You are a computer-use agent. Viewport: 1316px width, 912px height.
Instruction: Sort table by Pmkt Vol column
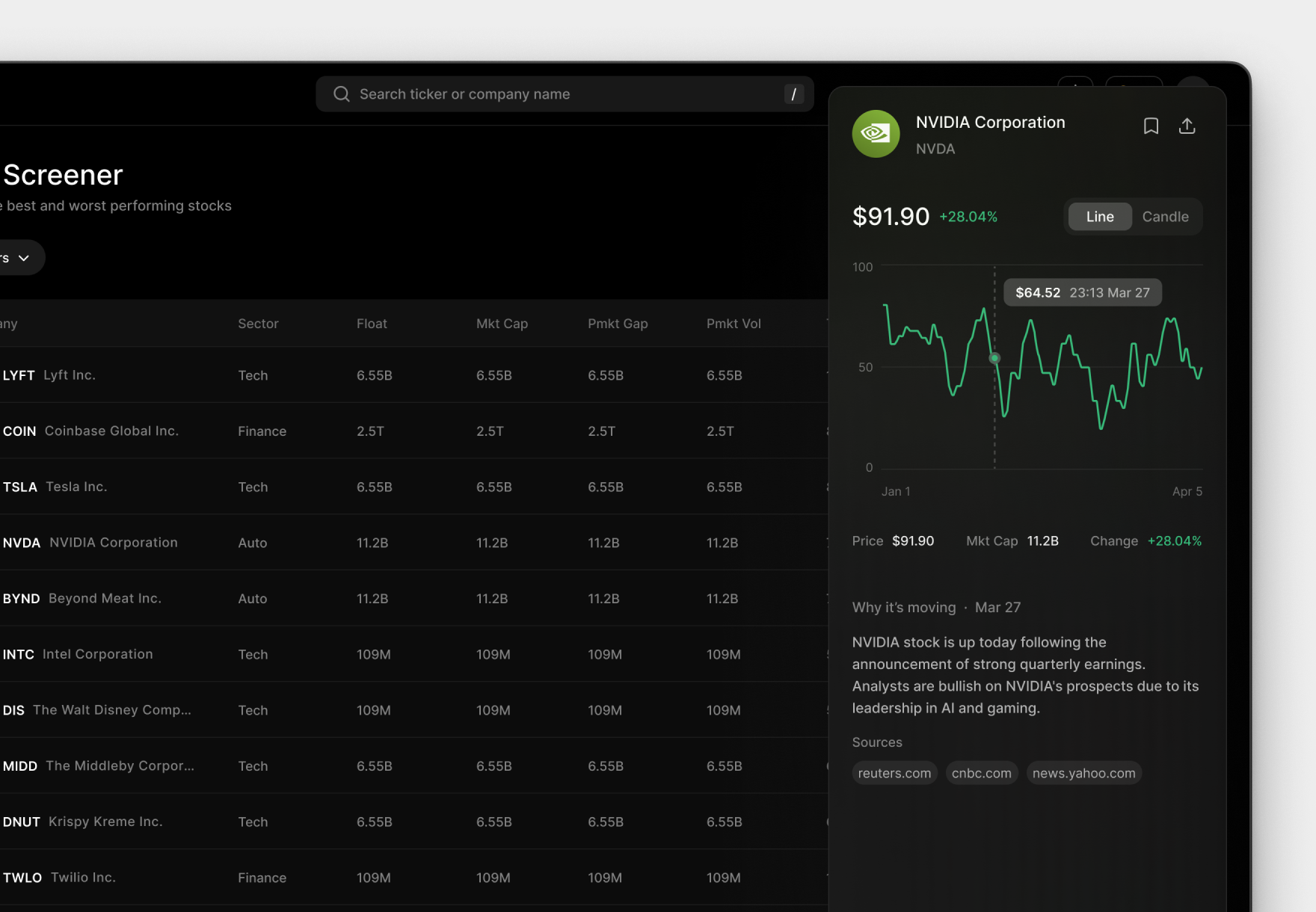coord(734,324)
